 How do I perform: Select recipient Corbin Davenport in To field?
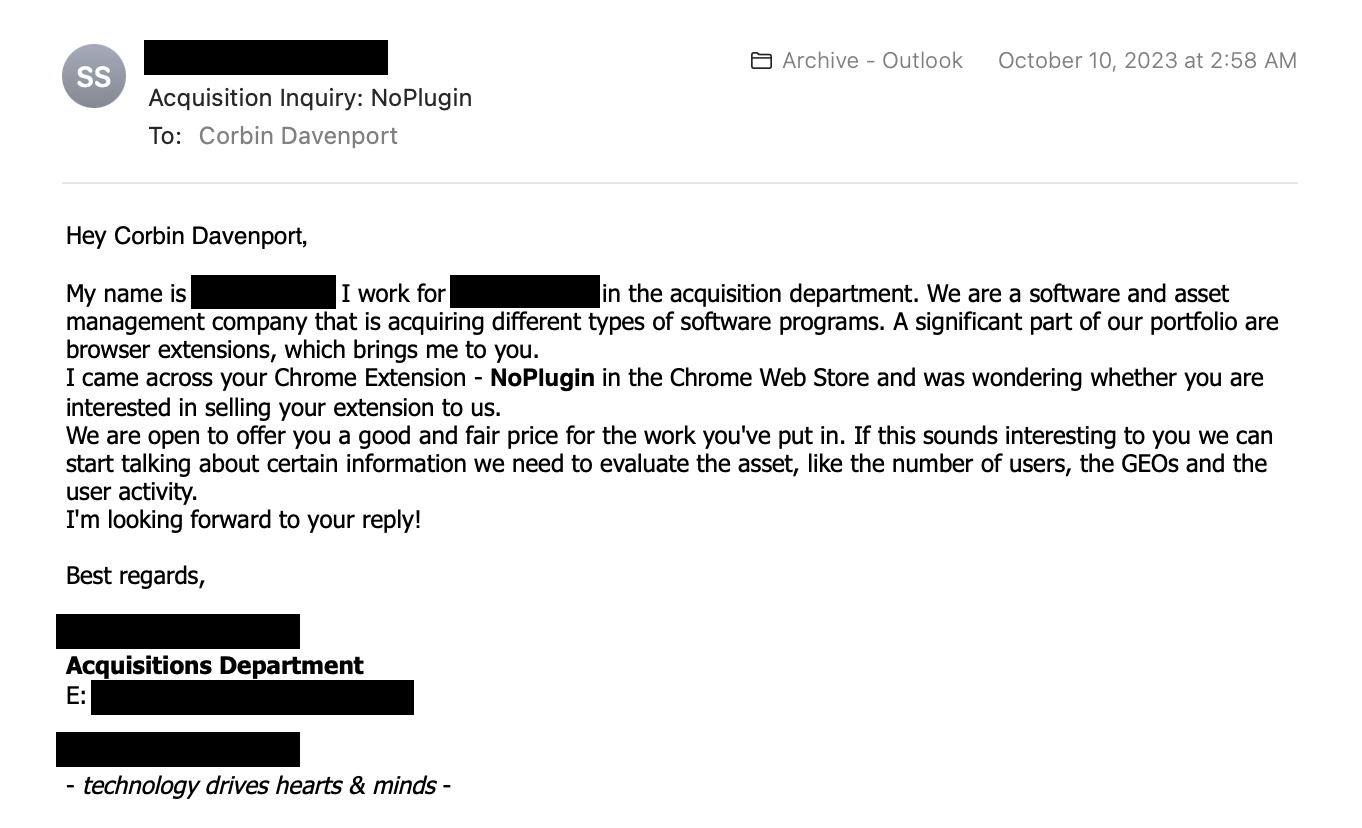[298, 136]
